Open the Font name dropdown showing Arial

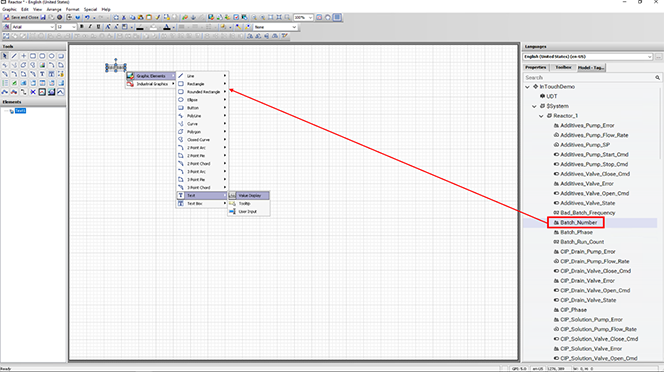click(33, 27)
